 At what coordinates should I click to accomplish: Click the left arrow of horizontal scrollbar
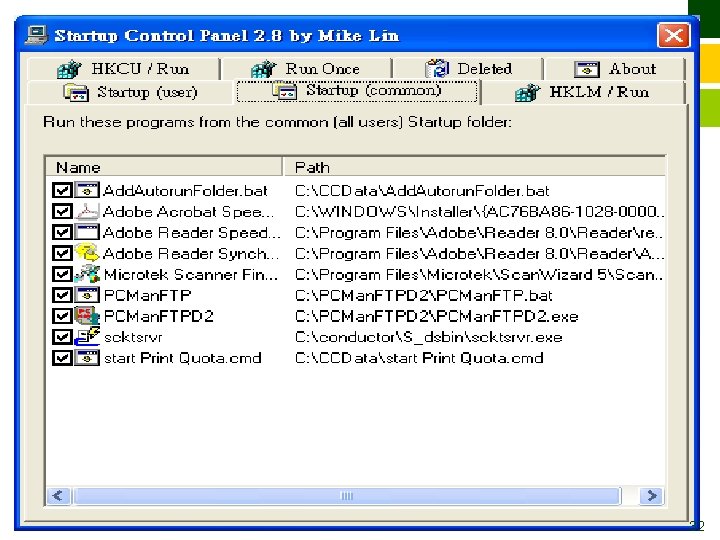pyautogui.click(x=58, y=496)
